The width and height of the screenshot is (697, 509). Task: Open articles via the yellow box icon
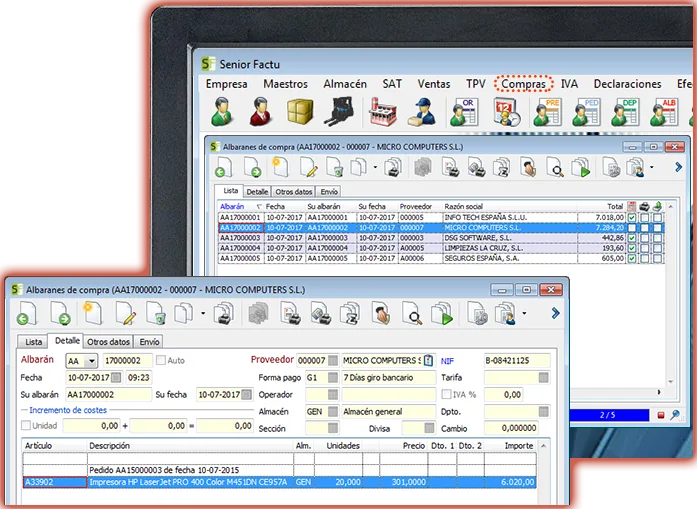(300, 112)
